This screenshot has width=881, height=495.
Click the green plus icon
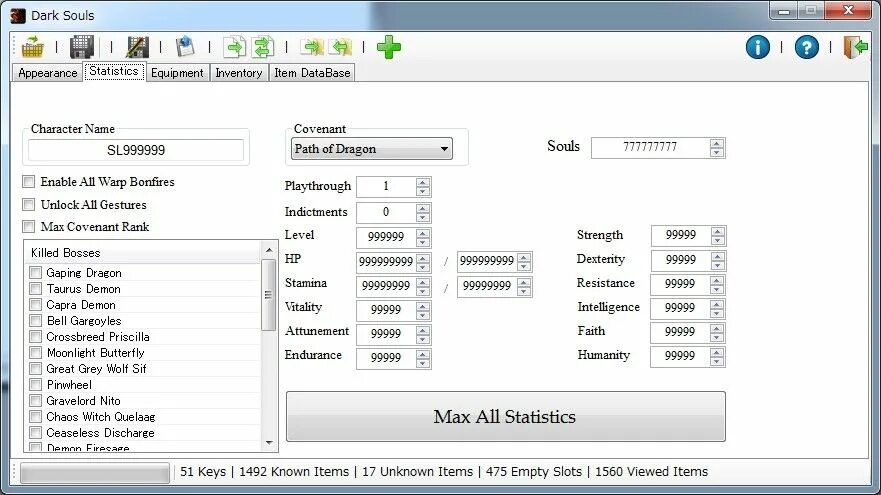(389, 47)
